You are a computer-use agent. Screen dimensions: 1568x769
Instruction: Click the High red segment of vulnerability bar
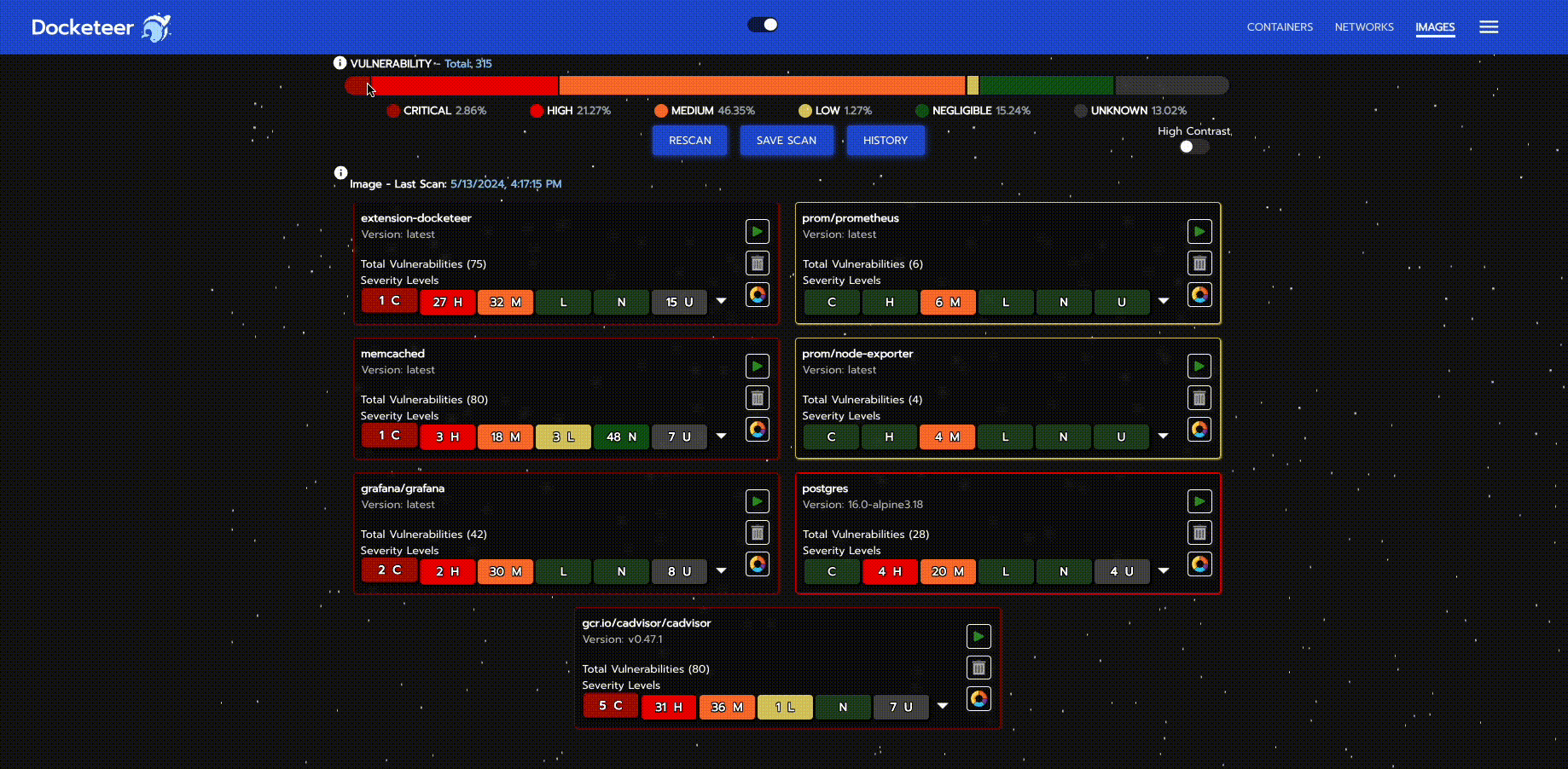(464, 85)
